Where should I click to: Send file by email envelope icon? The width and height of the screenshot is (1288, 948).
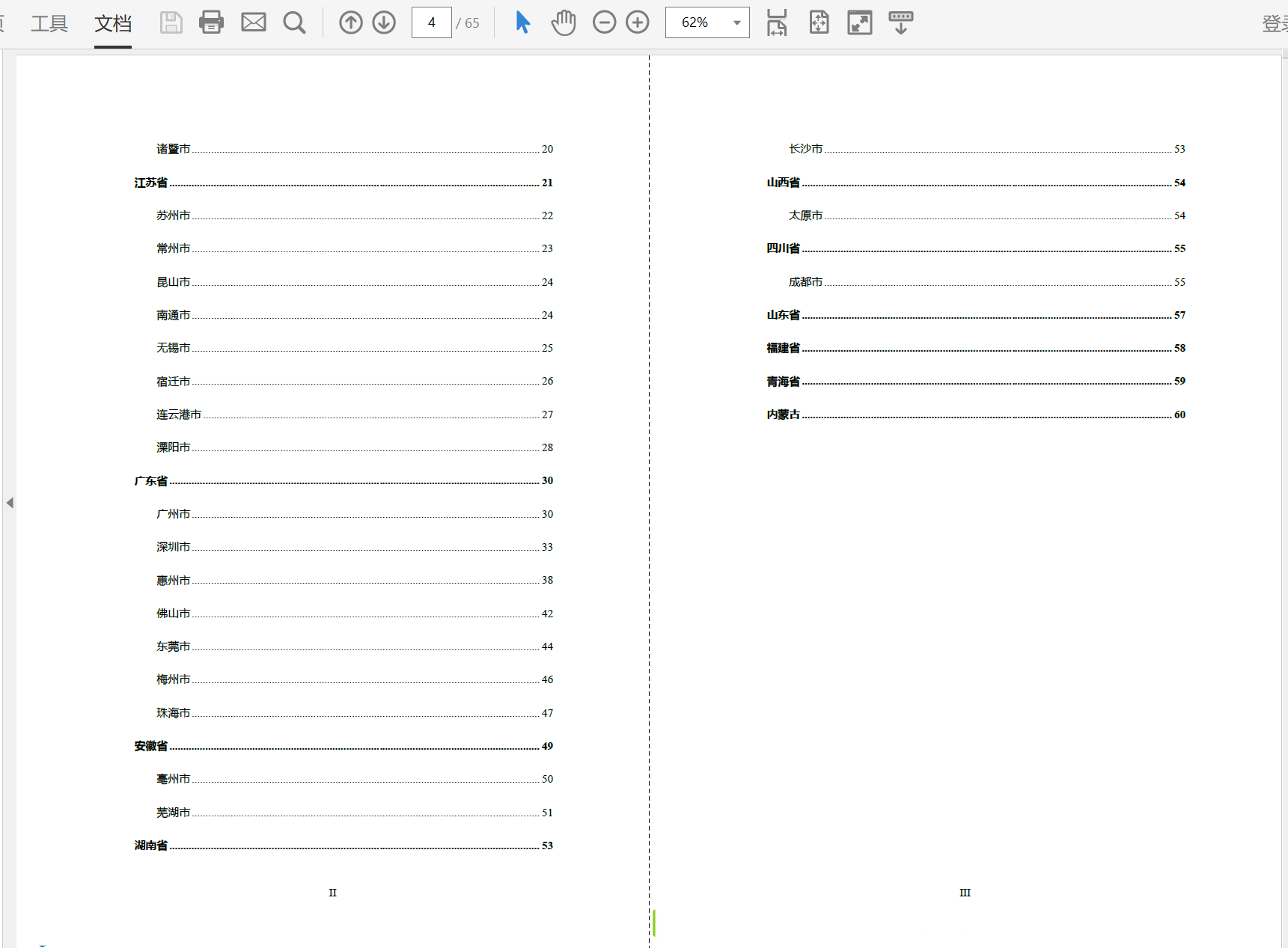pyautogui.click(x=254, y=22)
